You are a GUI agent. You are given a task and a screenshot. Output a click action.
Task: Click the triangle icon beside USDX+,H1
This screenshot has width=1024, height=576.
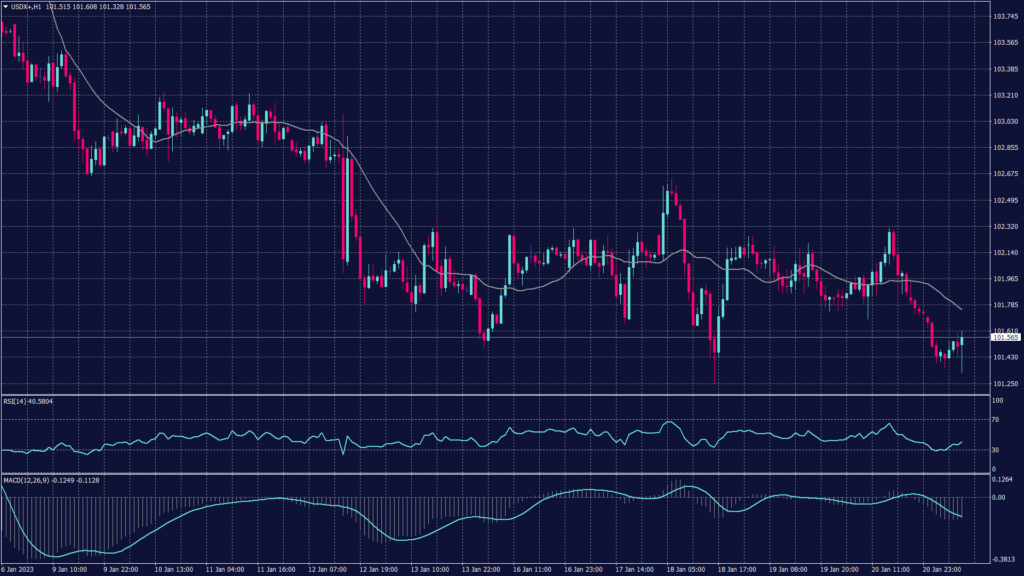click(5, 7)
